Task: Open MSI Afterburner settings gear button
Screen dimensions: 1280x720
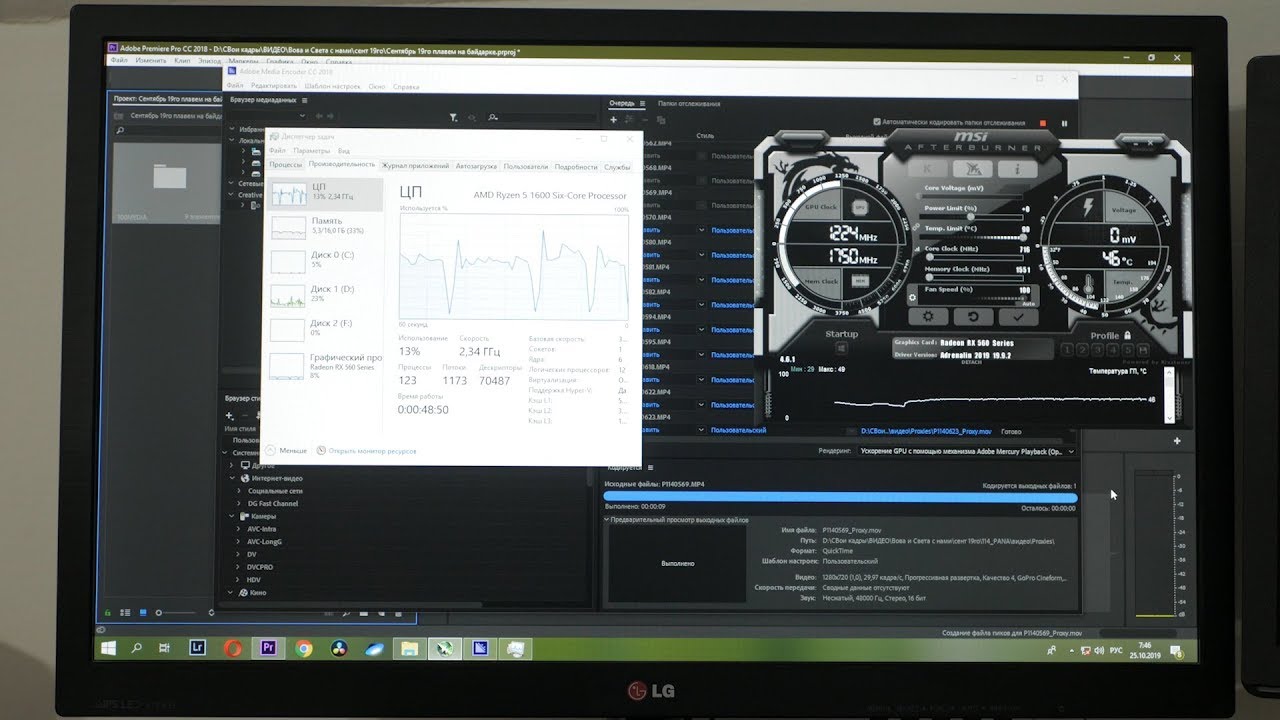Action: pyautogui.click(x=929, y=317)
